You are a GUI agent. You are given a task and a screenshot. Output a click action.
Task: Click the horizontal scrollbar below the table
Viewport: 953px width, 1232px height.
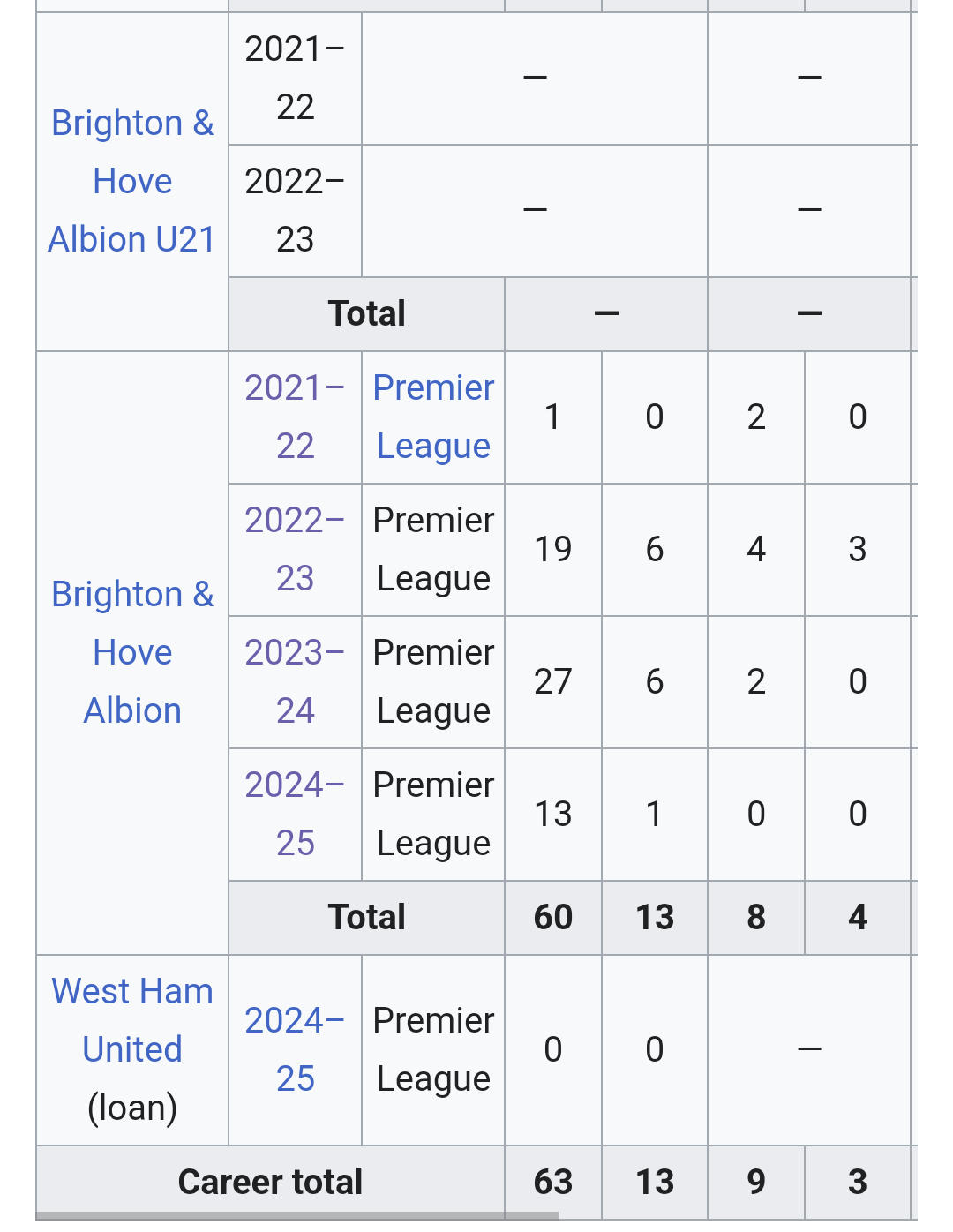tap(296, 1216)
